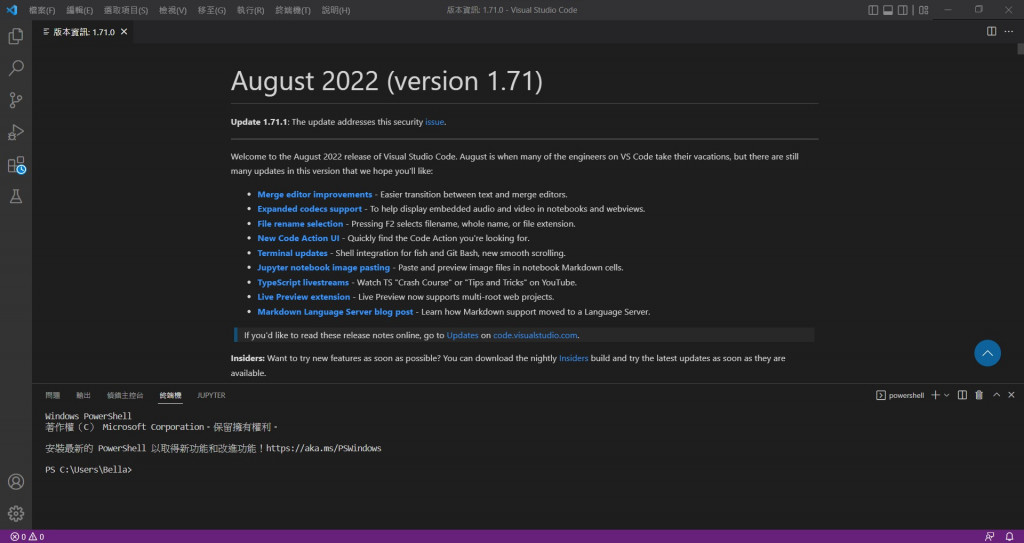This screenshot has height=543, width=1024.
Task: Switch to the 問題 panel tab
Action: click(x=52, y=395)
